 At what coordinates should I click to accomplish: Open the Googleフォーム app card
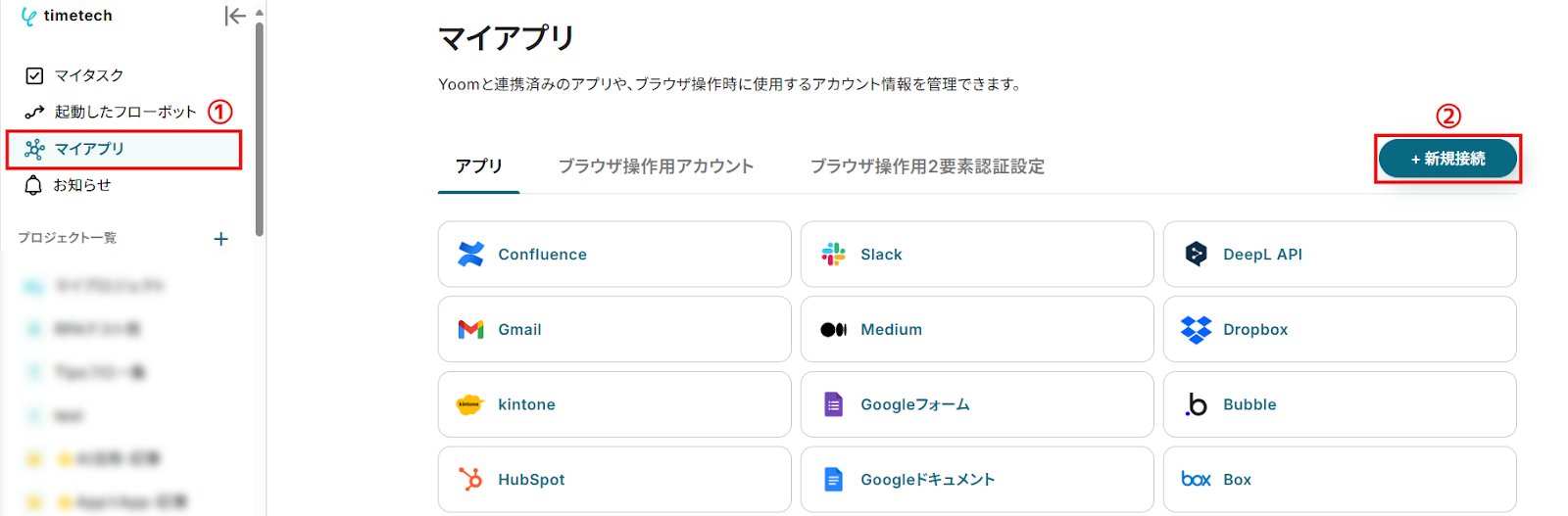click(976, 404)
